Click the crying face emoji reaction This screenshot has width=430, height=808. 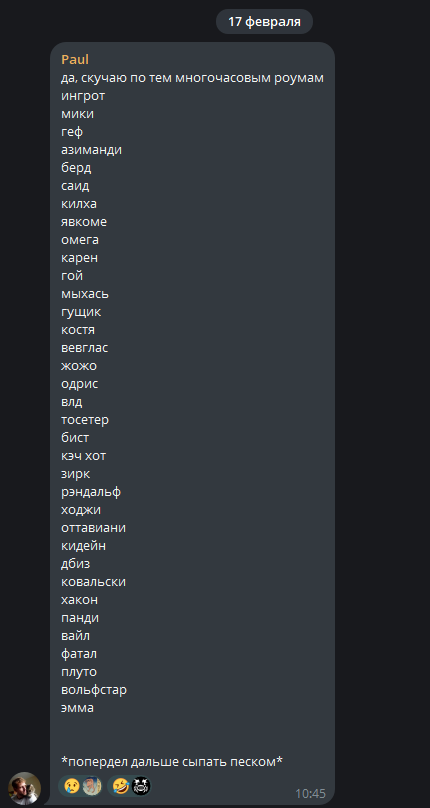(71, 786)
